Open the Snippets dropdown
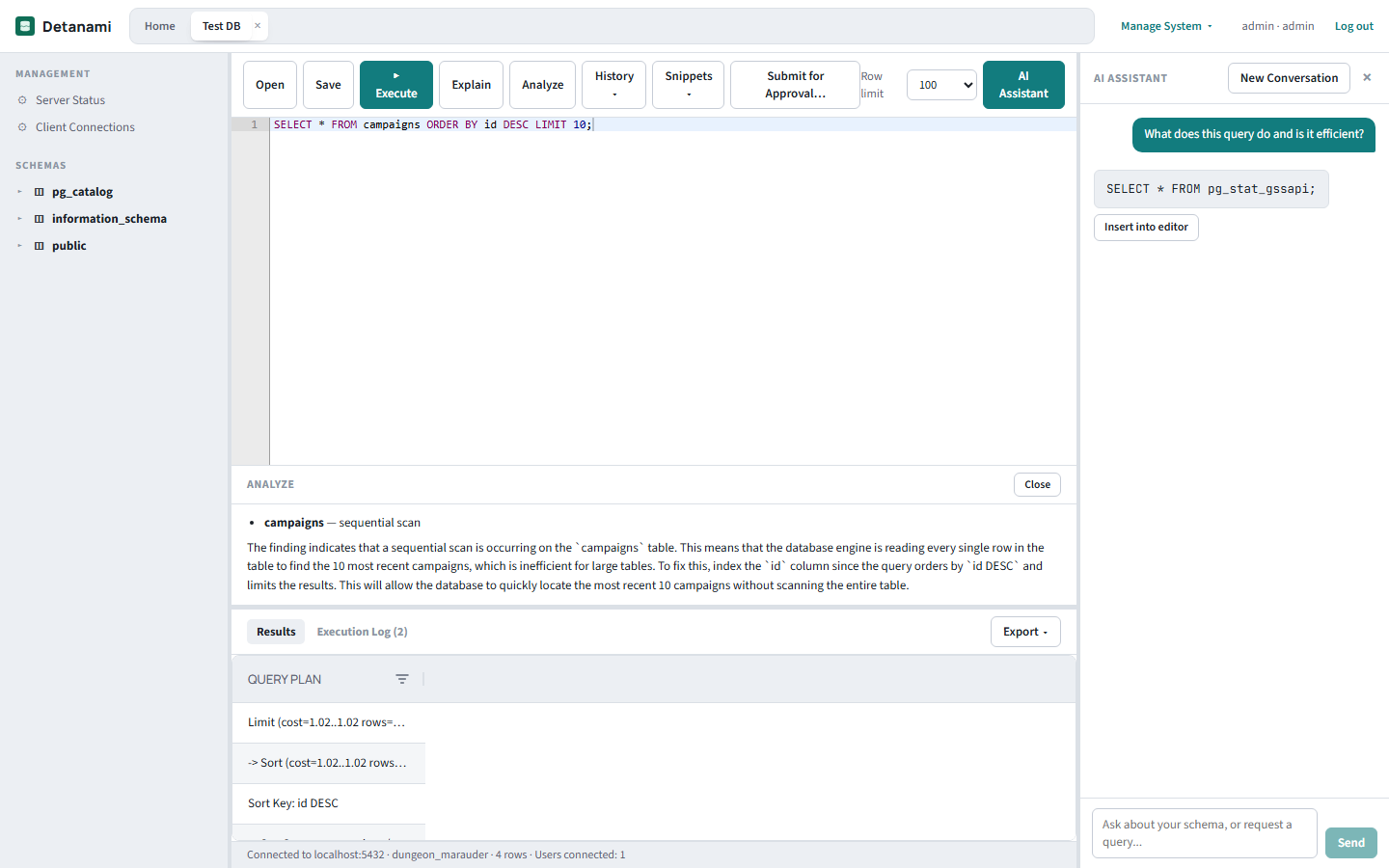This screenshot has width=1389, height=868. click(x=689, y=85)
